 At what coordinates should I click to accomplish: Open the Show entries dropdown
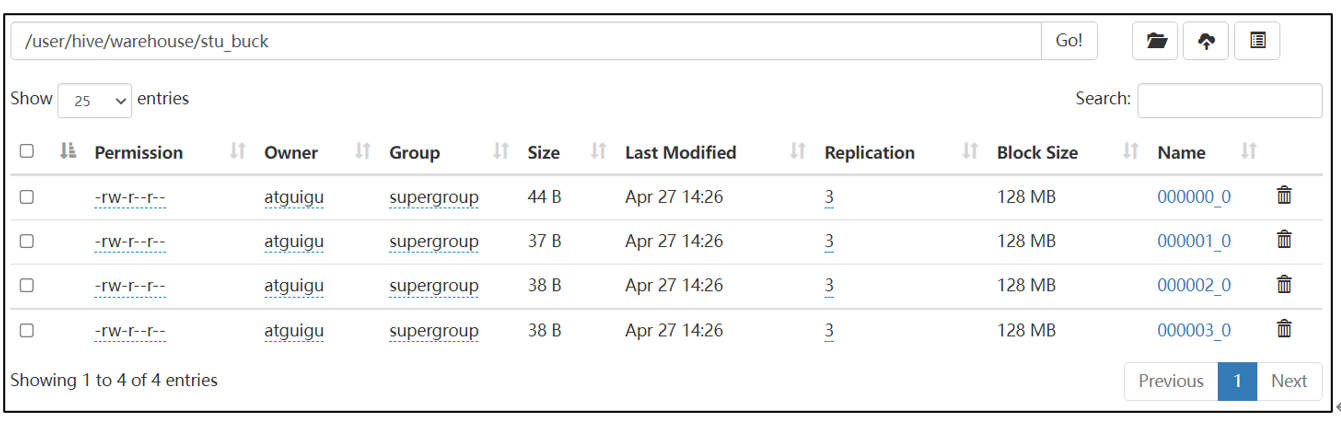tap(95, 100)
